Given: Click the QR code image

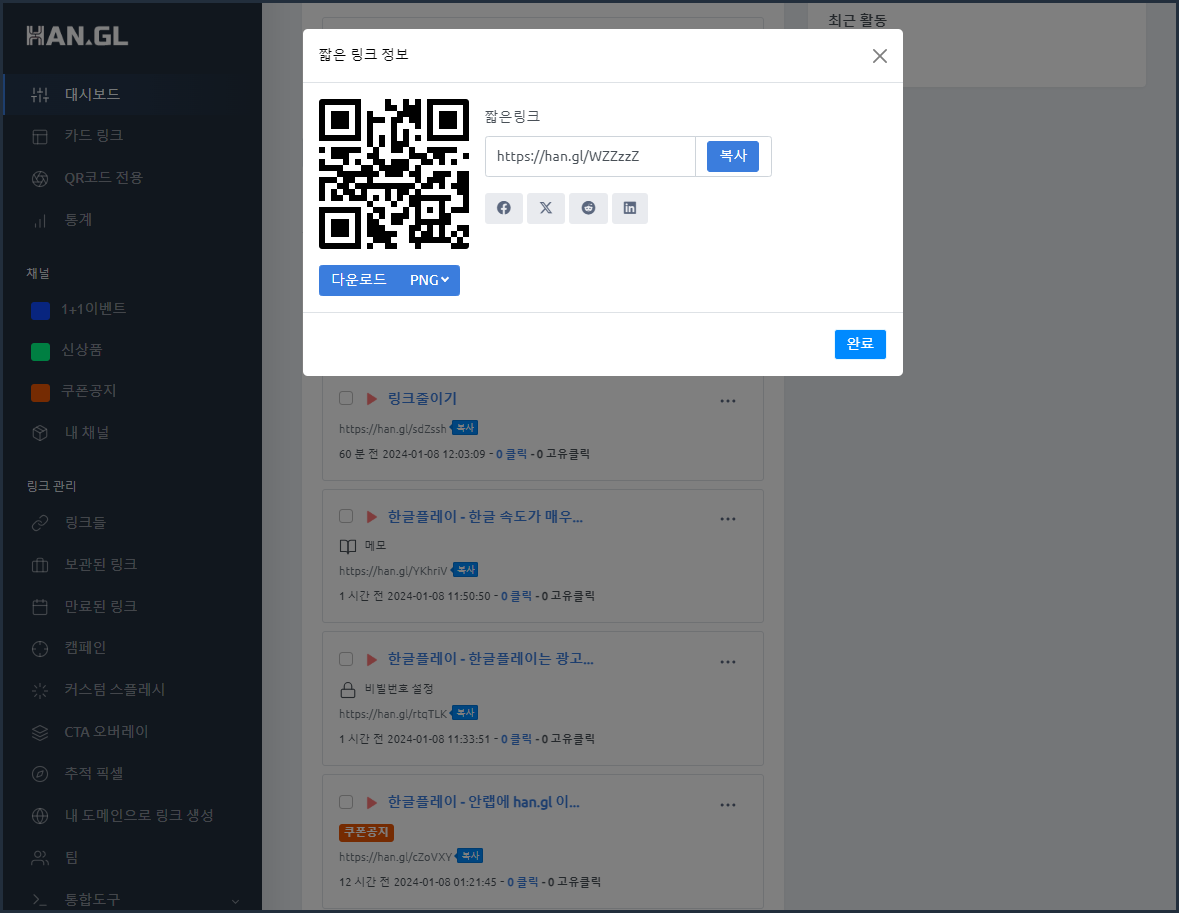Looking at the screenshot, I should (394, 174).
